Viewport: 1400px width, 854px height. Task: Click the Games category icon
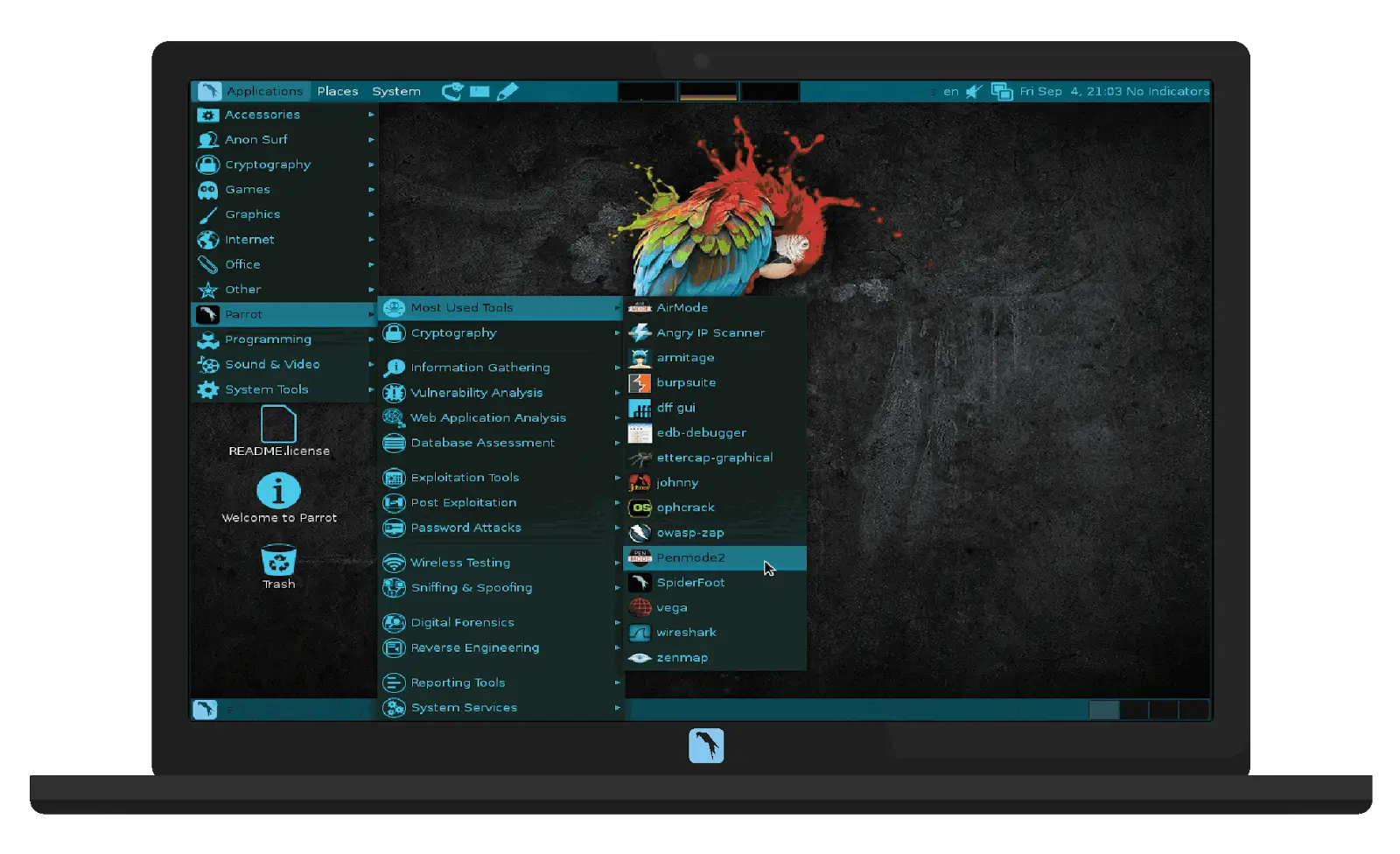[207, 189]
